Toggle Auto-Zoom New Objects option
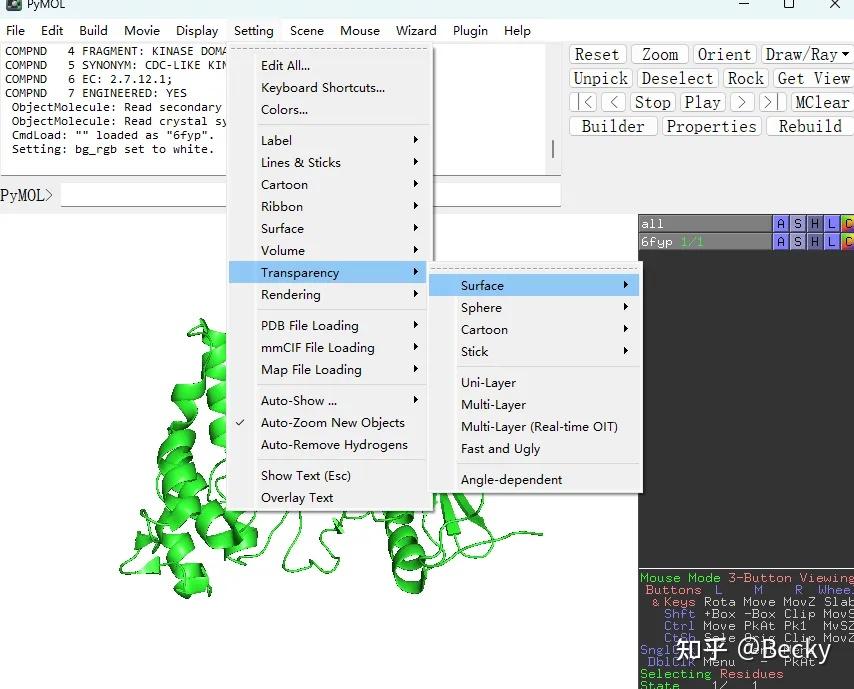The height and width of the screenshot is (689, 854). (330, 423)
